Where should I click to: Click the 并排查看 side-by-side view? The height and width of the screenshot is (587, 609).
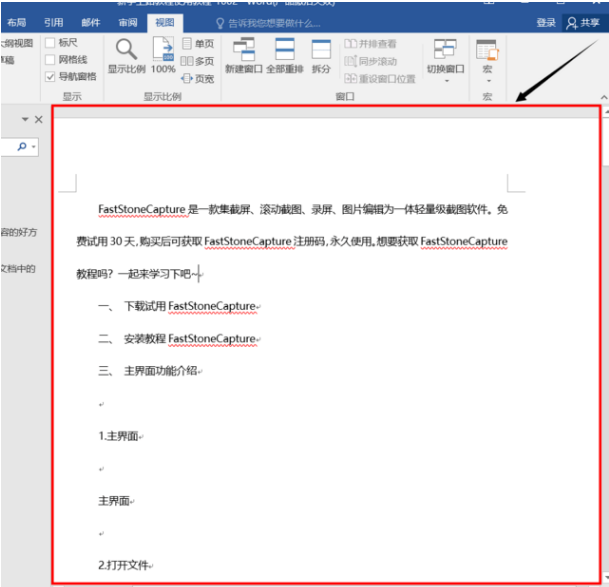click(x=370, y=44)
